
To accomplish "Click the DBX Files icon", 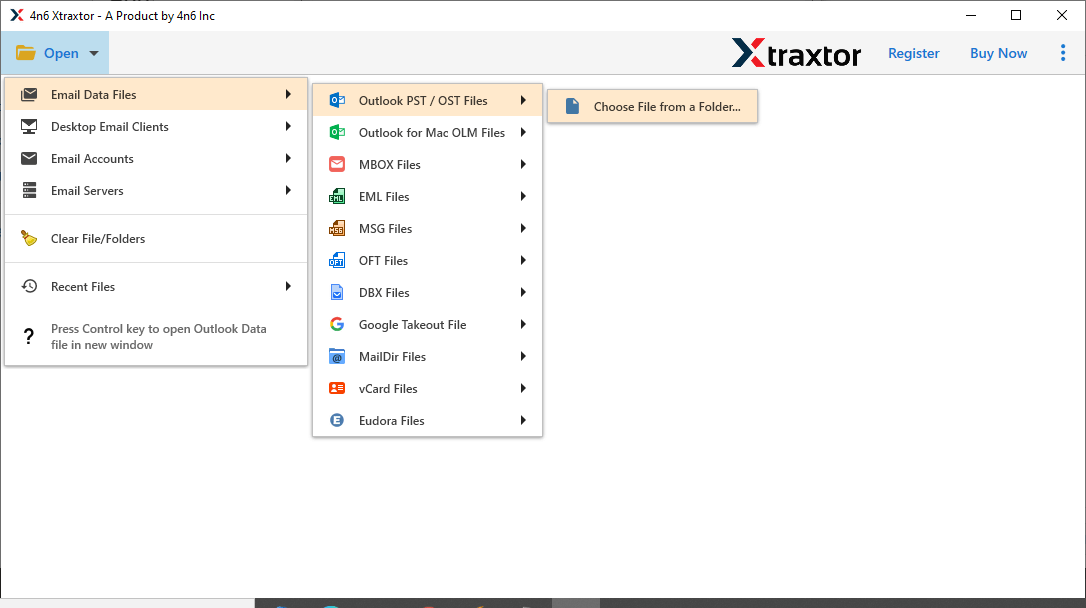I will pyautogui.click(x=337, y=292).
